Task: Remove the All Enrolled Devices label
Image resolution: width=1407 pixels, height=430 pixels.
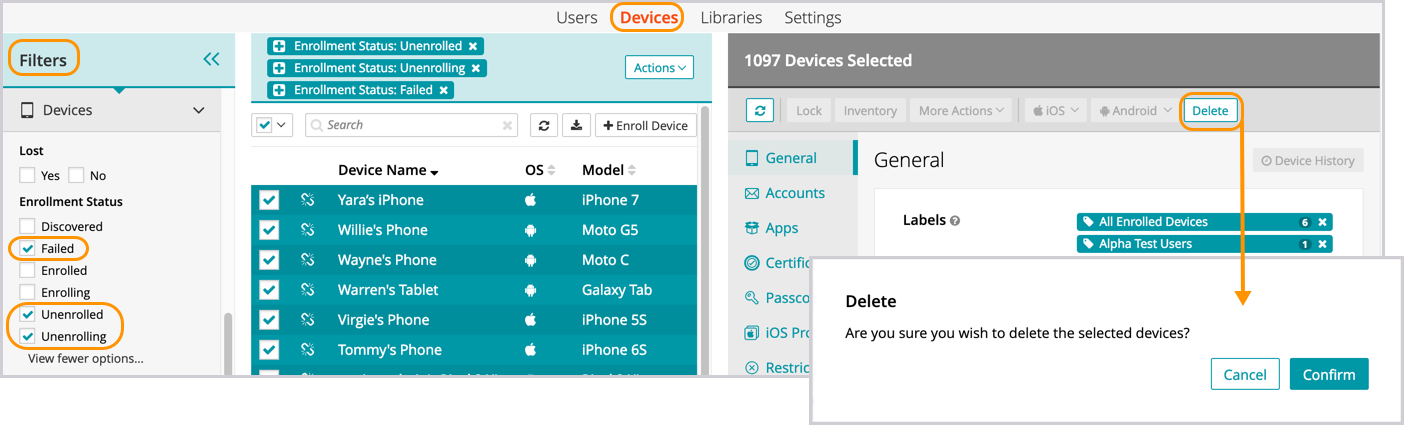Action: click(x=1322, y=222)
